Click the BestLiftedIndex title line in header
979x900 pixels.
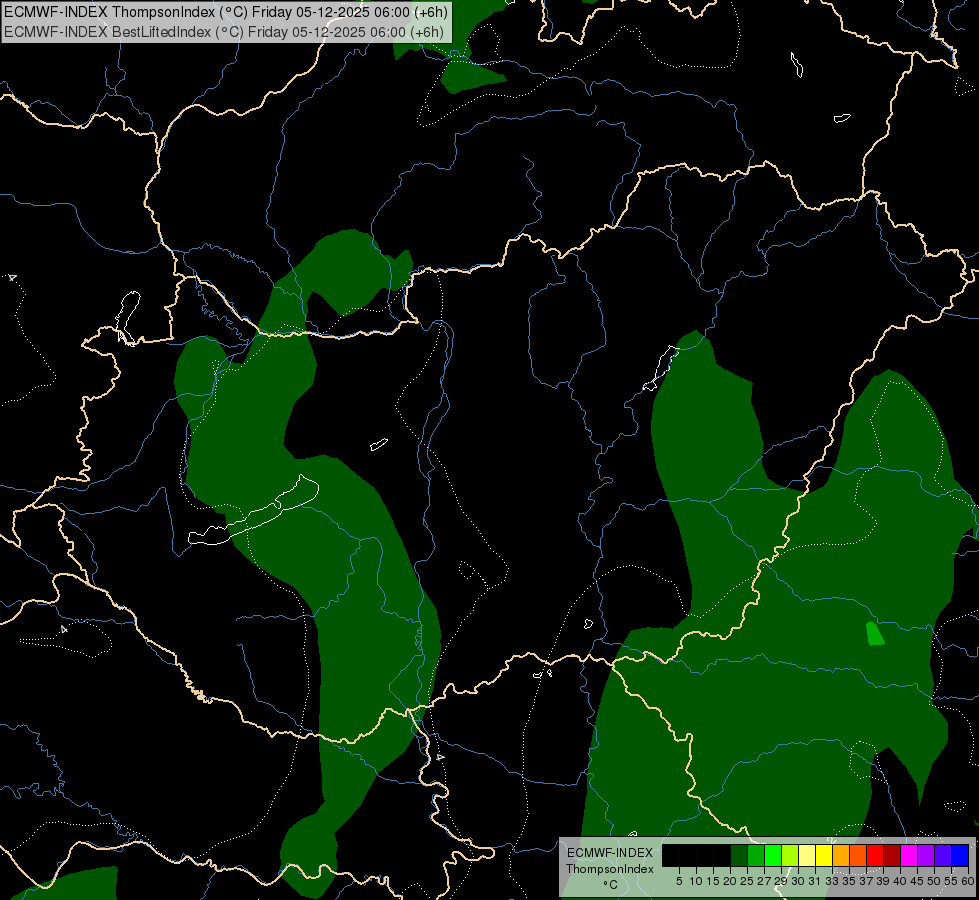tap(224, 32)
